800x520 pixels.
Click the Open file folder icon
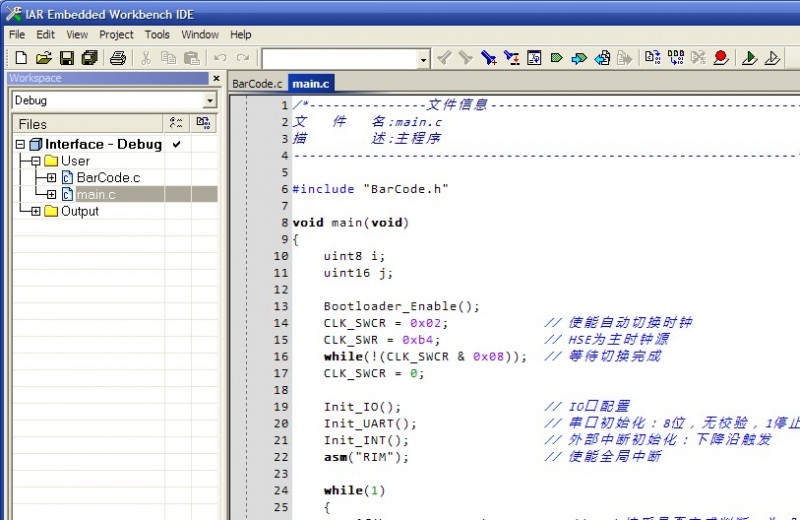[44, 58]
